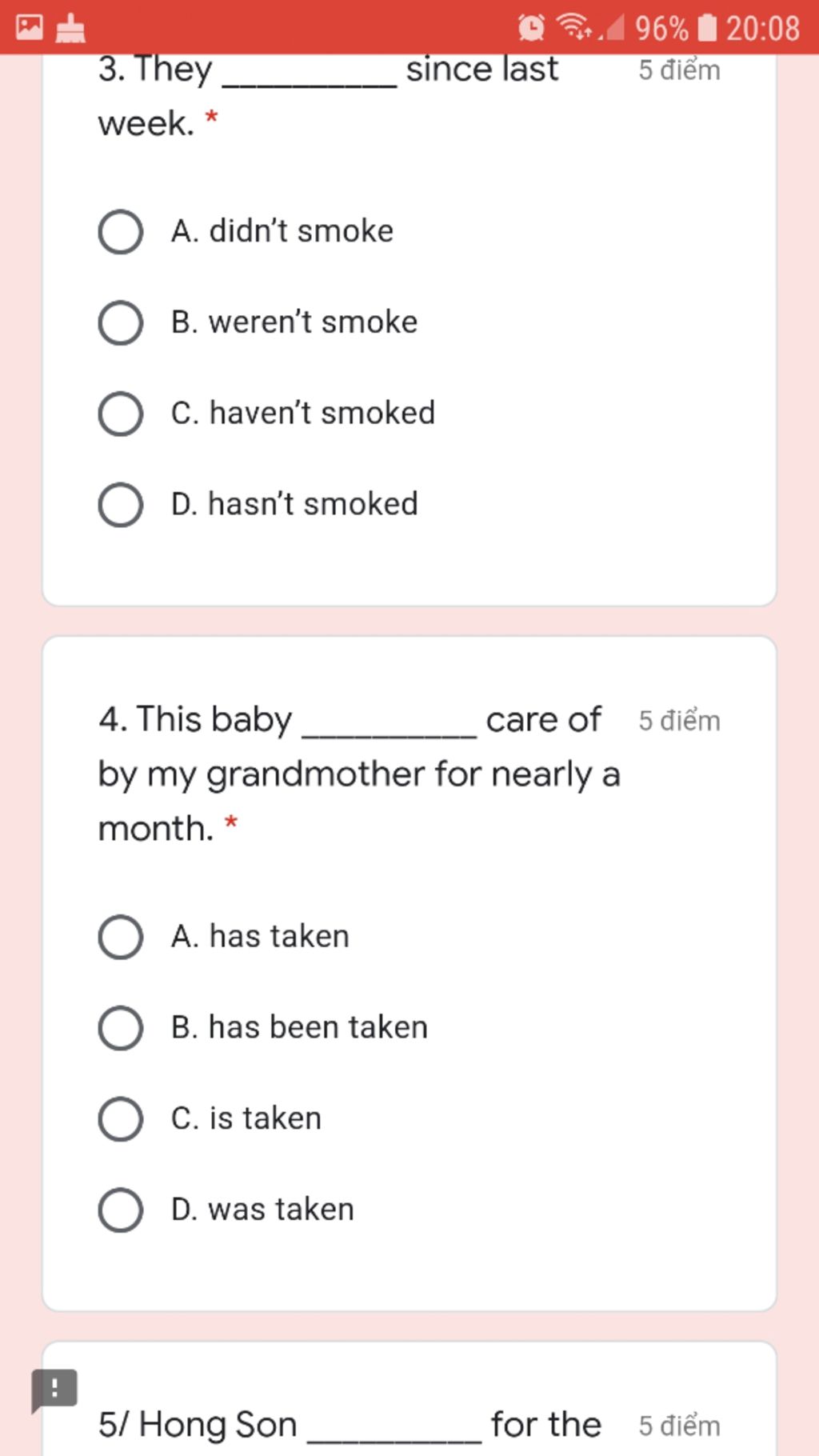
Task: Tap the Wi-Fi status icon
Action: 574,27
